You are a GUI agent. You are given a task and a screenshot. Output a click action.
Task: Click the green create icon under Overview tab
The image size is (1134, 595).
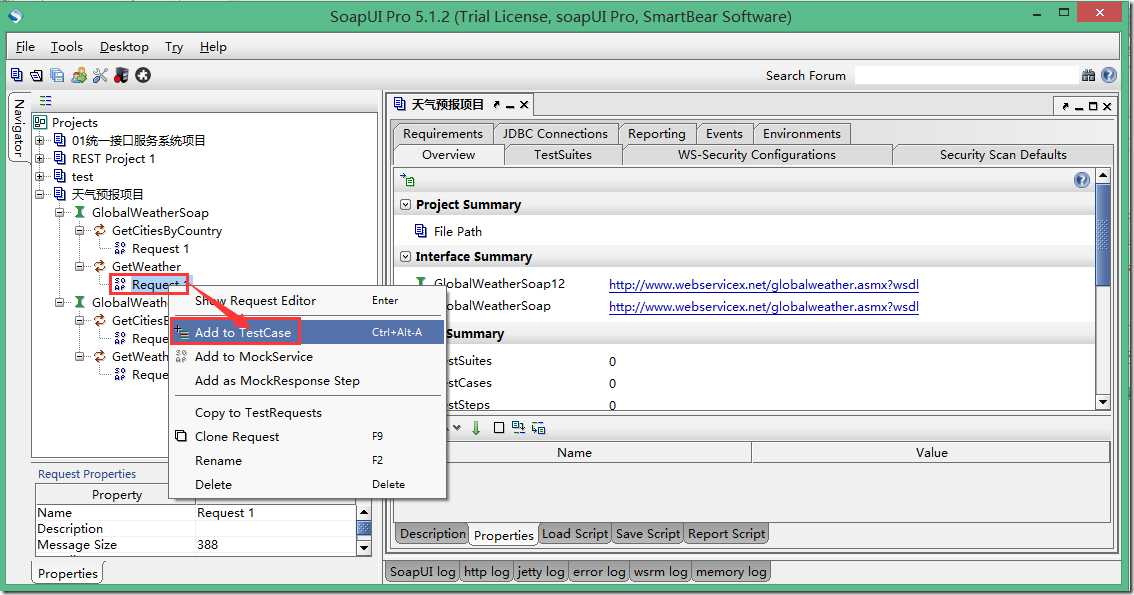click(409, 180)
